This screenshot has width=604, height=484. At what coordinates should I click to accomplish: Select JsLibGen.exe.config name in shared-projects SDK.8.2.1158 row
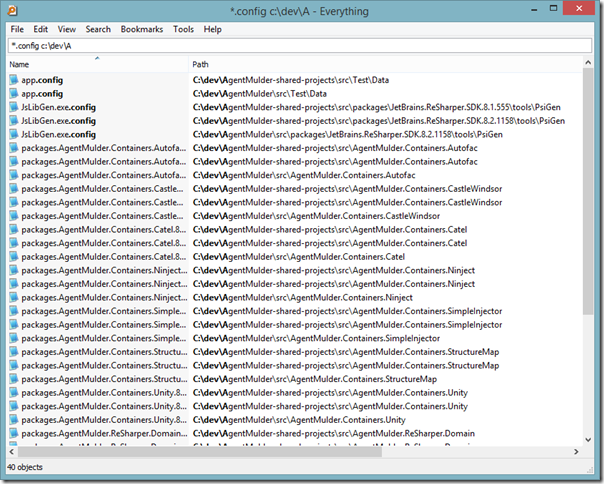coord(59,121)
